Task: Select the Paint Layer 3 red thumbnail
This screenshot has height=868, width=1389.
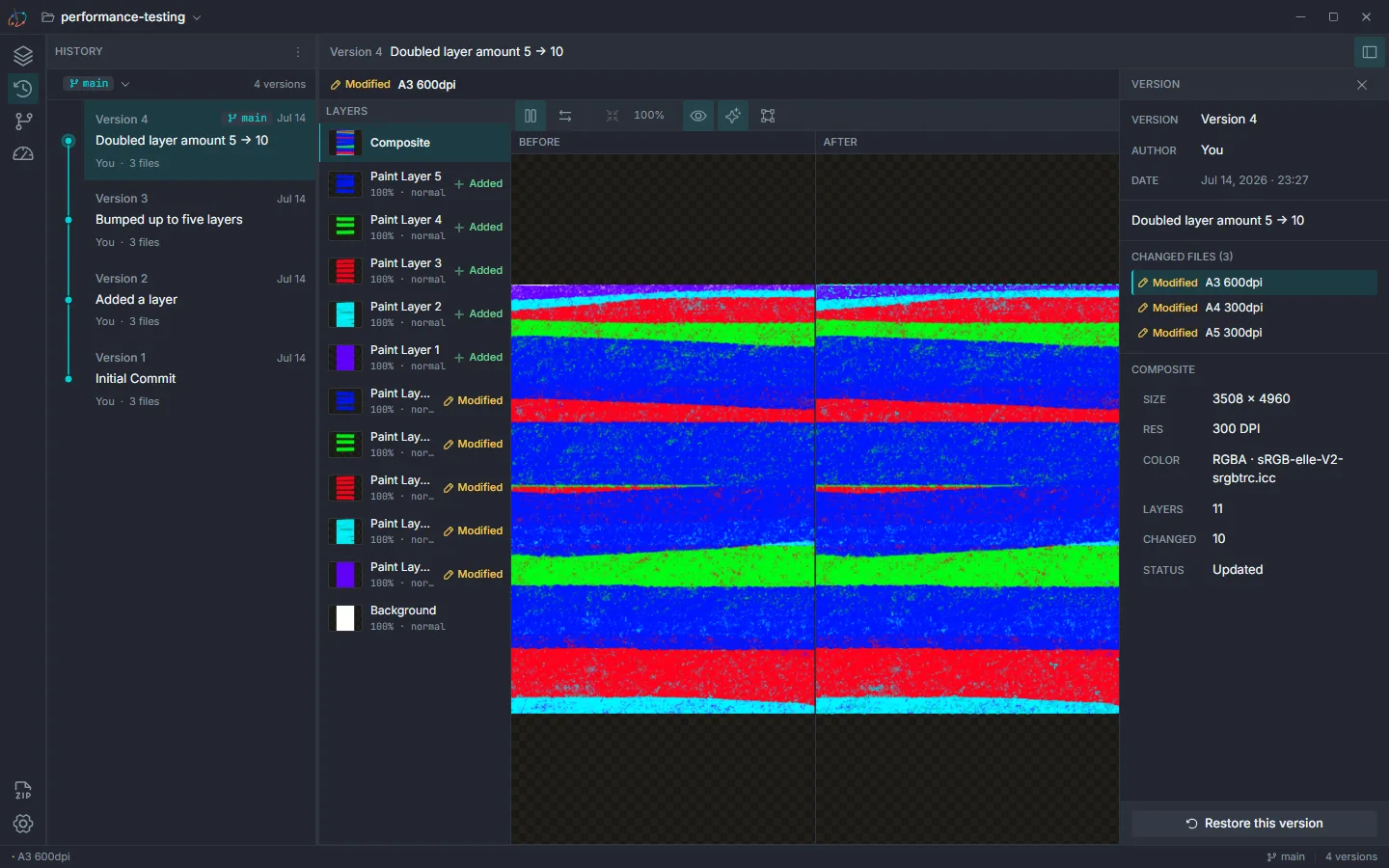Action: [x=345, y=271]
